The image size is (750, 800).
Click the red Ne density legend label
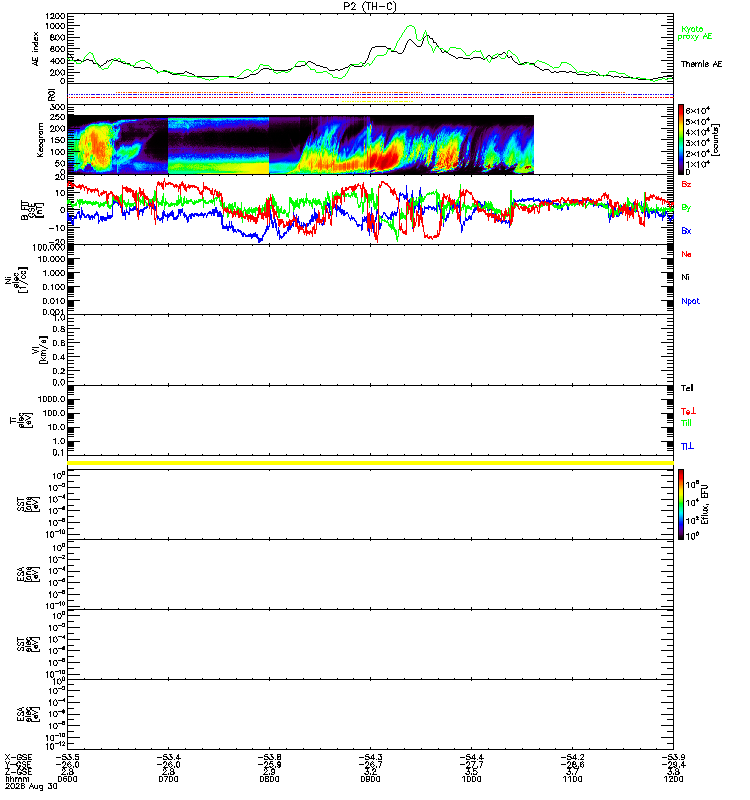[686, 254]
